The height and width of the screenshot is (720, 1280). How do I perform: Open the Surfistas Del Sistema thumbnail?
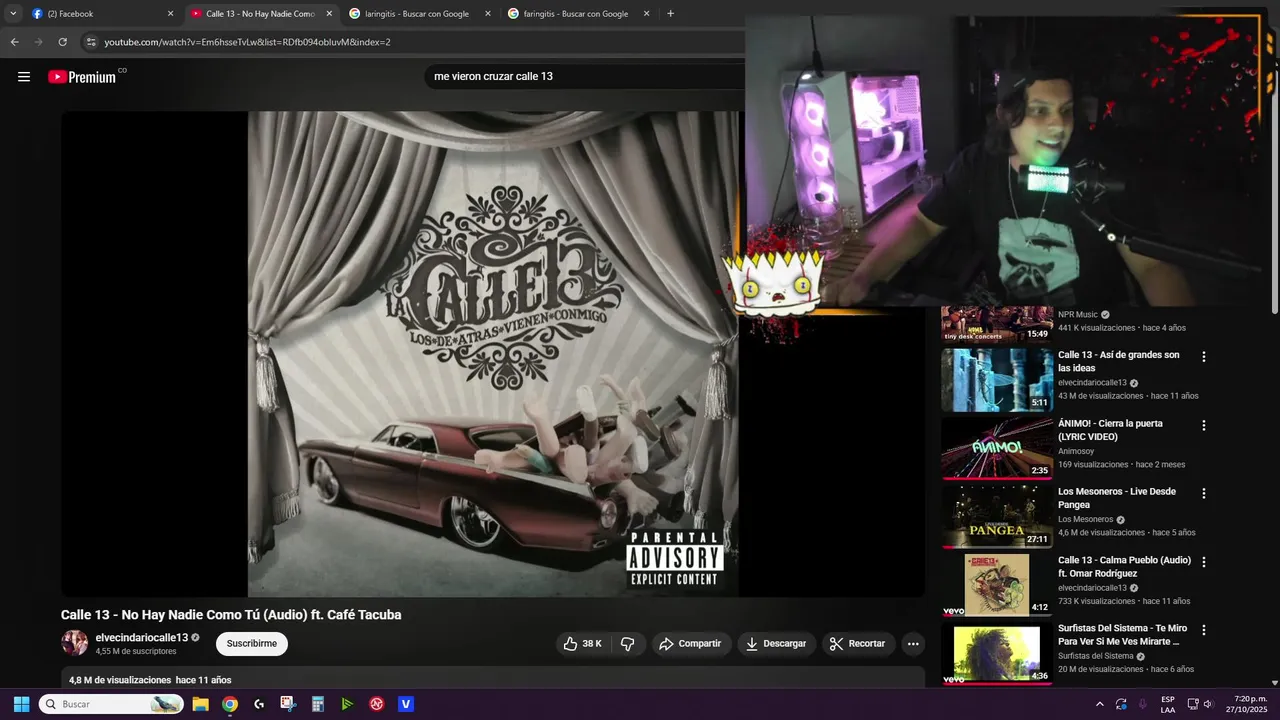[997, 654]
